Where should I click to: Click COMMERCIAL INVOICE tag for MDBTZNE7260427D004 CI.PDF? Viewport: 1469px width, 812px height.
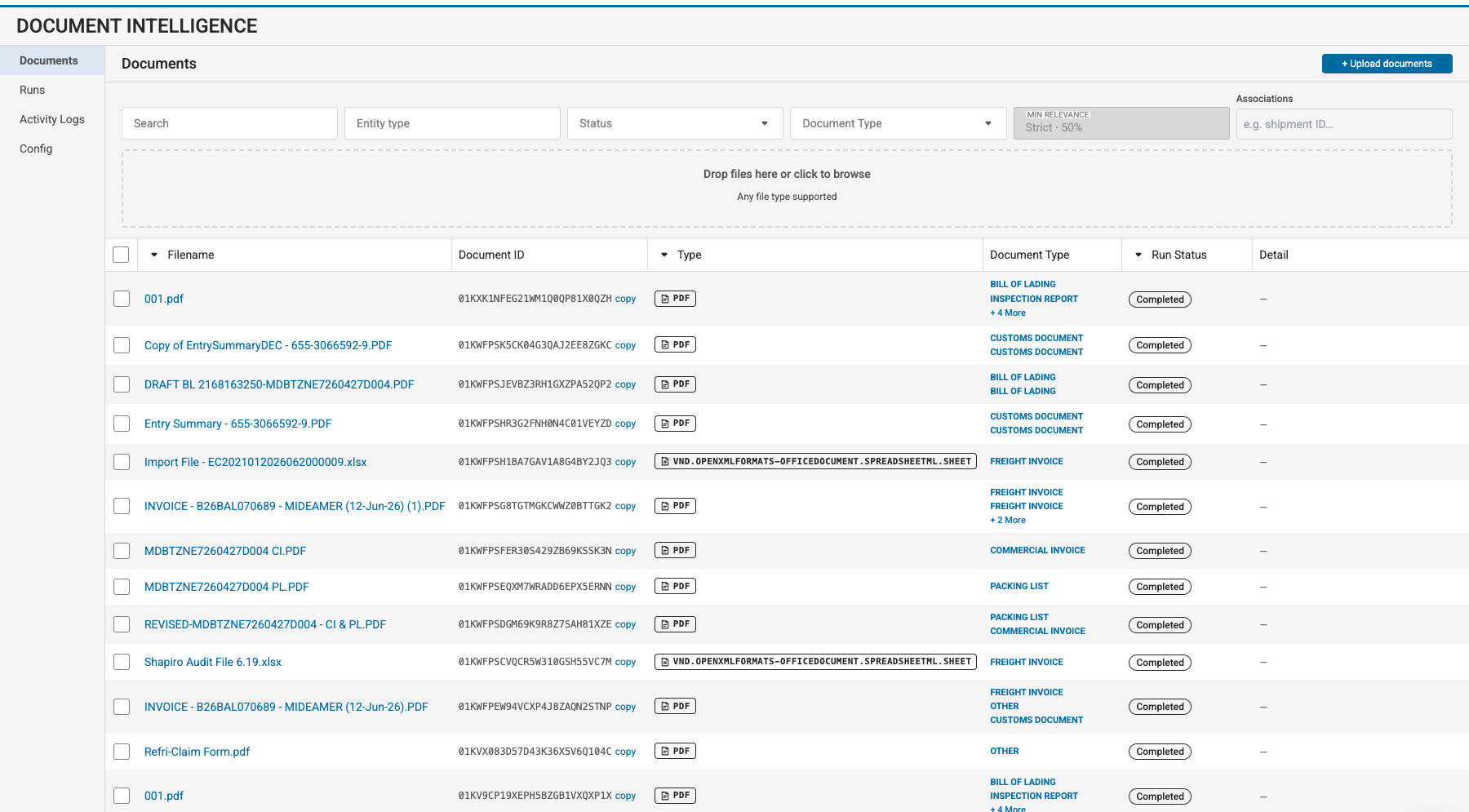click(x=1037, y=550)
